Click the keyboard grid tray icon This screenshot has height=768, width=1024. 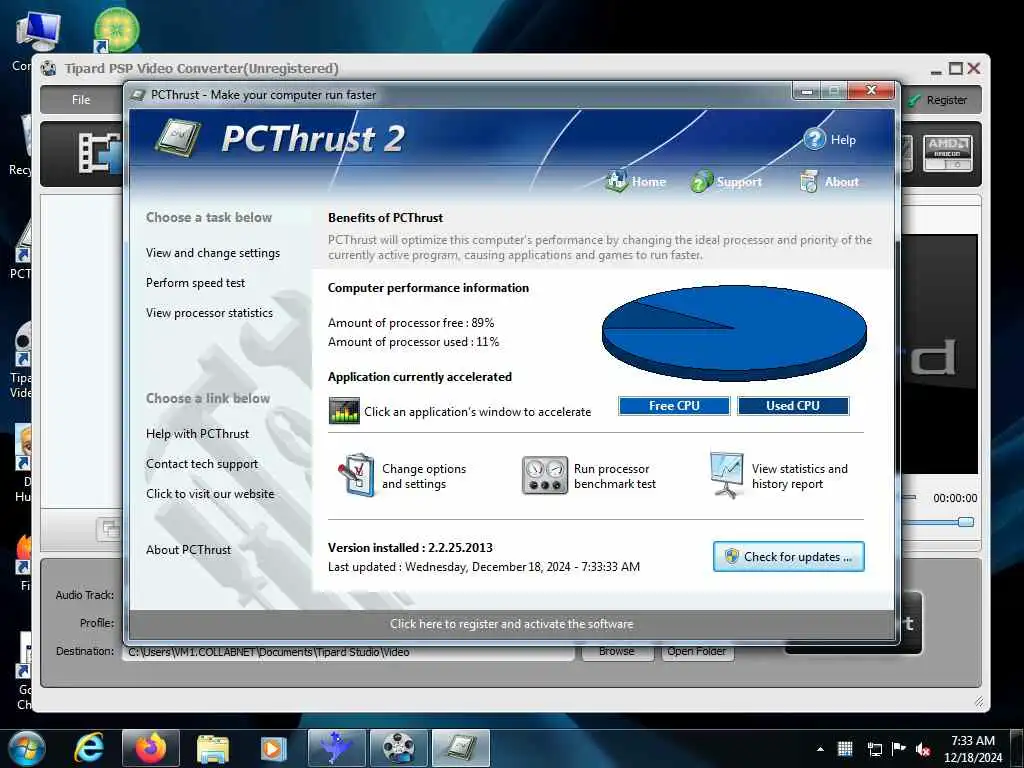click(845, 749)
